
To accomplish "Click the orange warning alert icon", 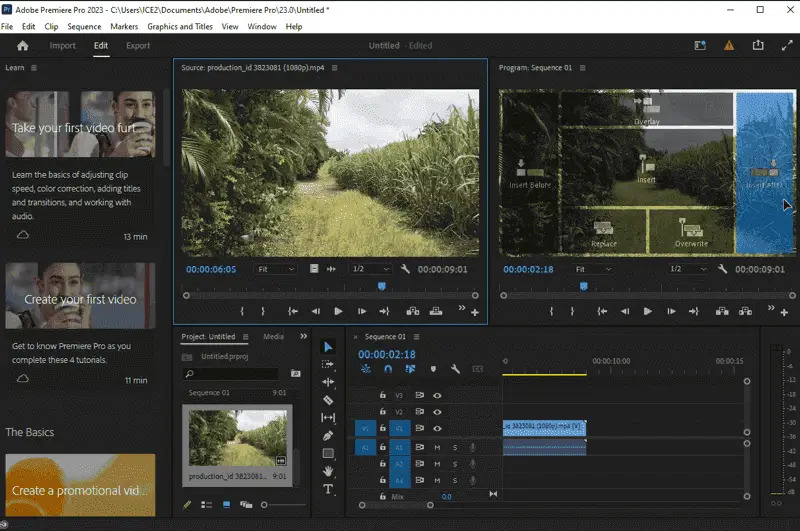I will point(729,45).
